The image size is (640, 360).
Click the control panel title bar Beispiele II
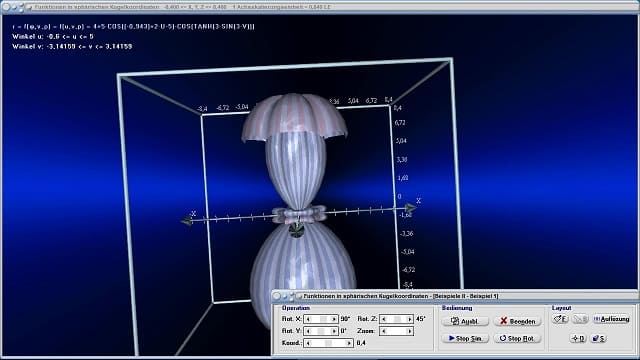tap(455, 296)
